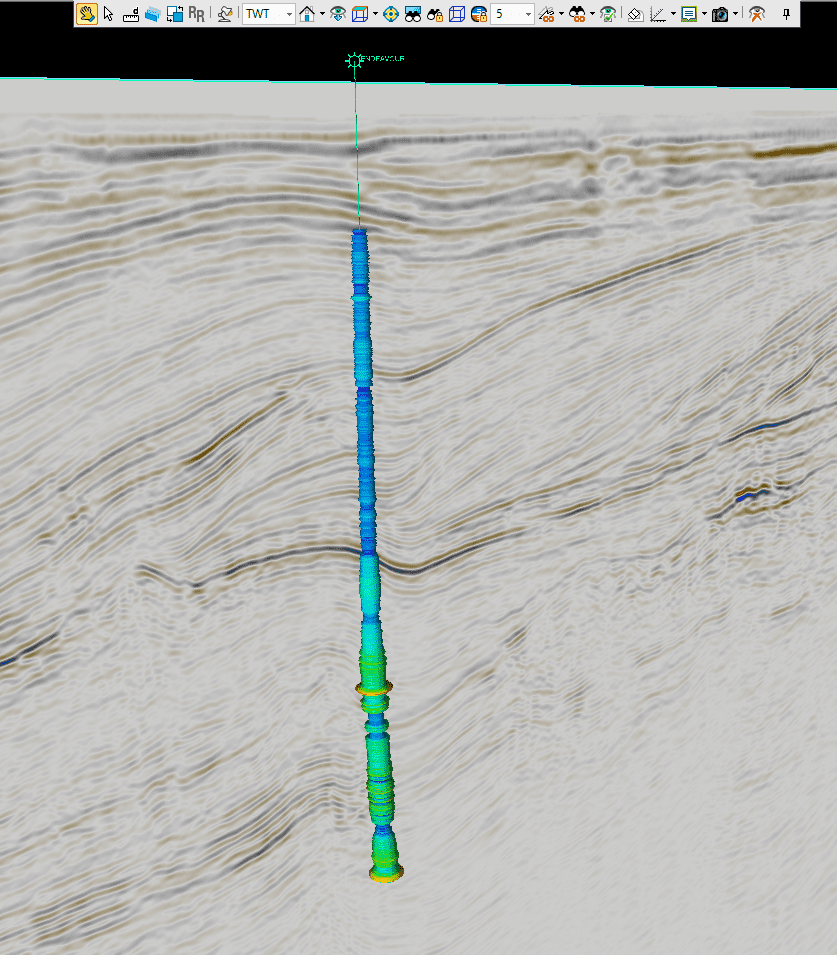Viewport: 837px width, 955px height.
Task: Activate the arrow select/pick tool
Action: [x=108, y=14]
